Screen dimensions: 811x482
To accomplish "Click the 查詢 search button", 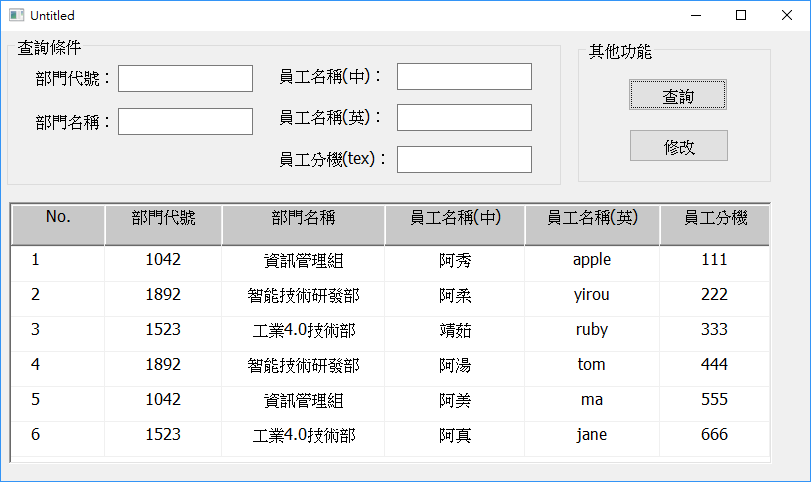I will 678,96.
